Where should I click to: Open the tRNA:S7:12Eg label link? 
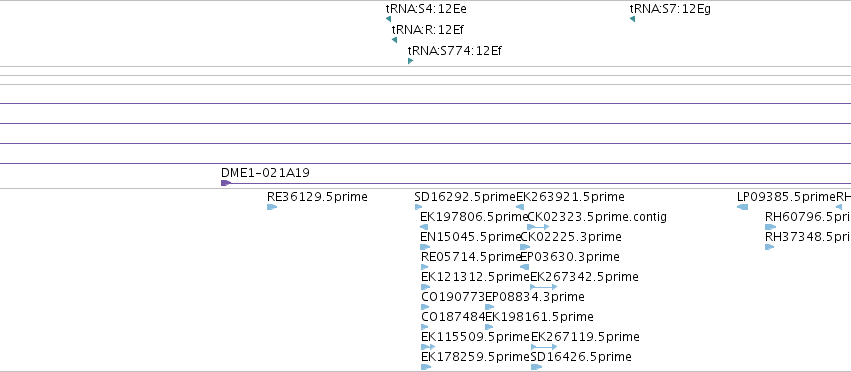670,9
